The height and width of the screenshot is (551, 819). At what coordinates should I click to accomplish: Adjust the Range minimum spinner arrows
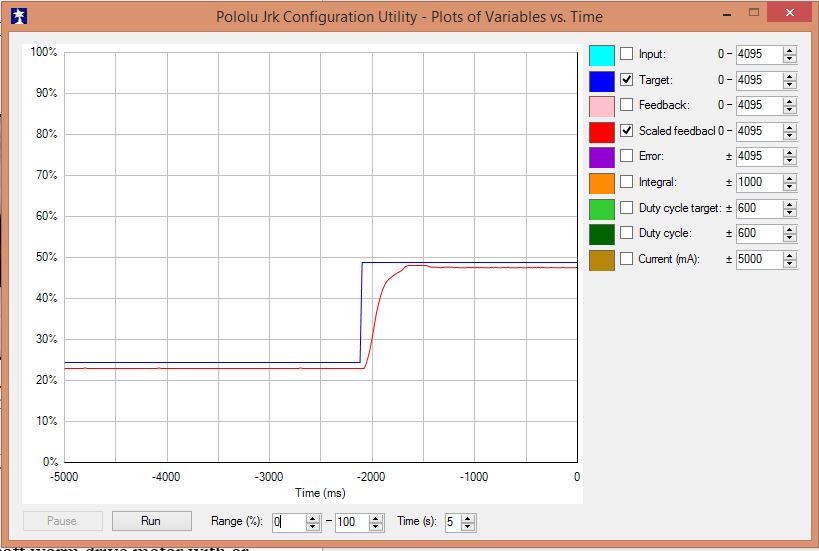click(x=313, y=522)
